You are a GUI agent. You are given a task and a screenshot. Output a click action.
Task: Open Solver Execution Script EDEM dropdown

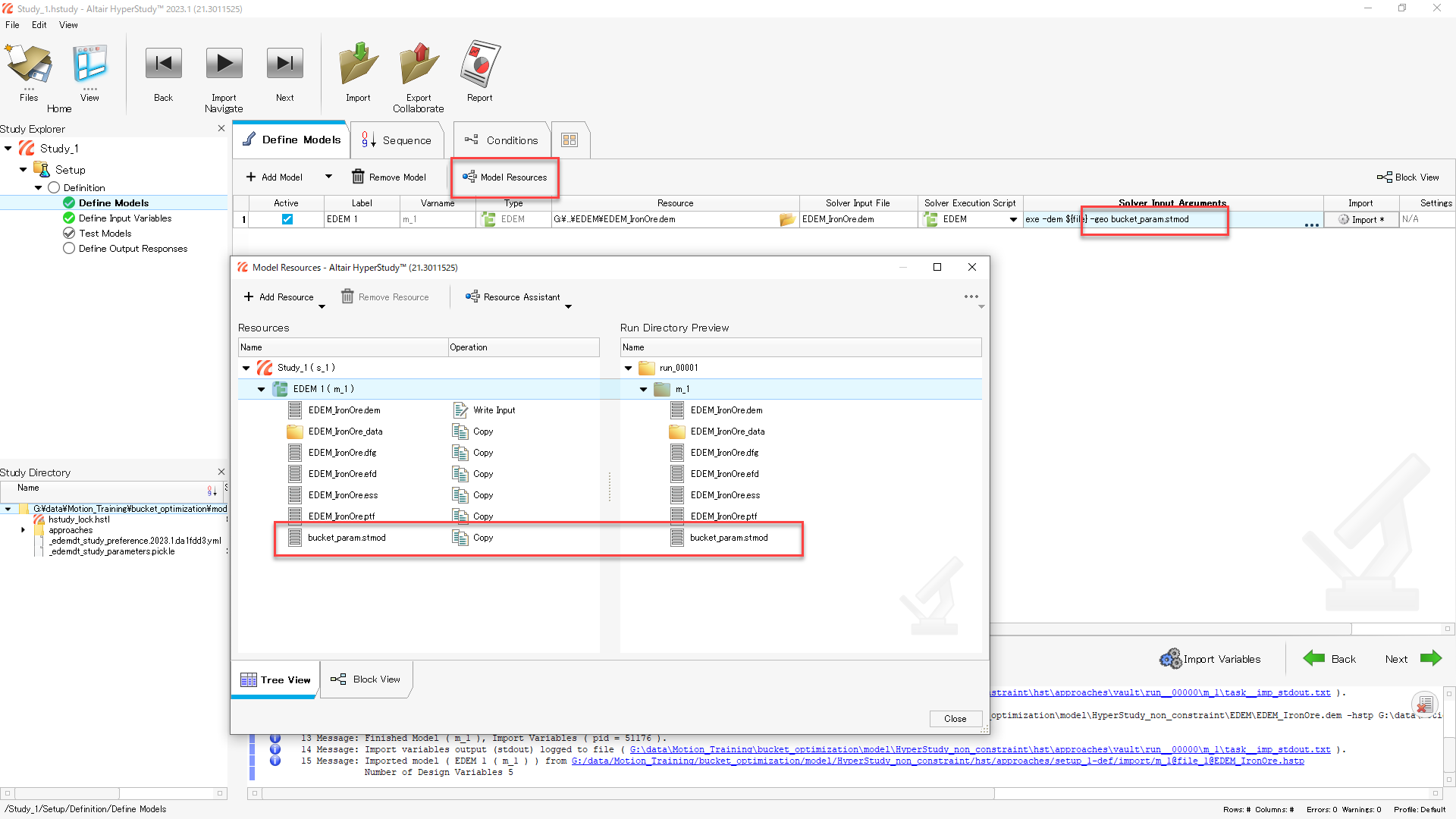click(1013, 219)
